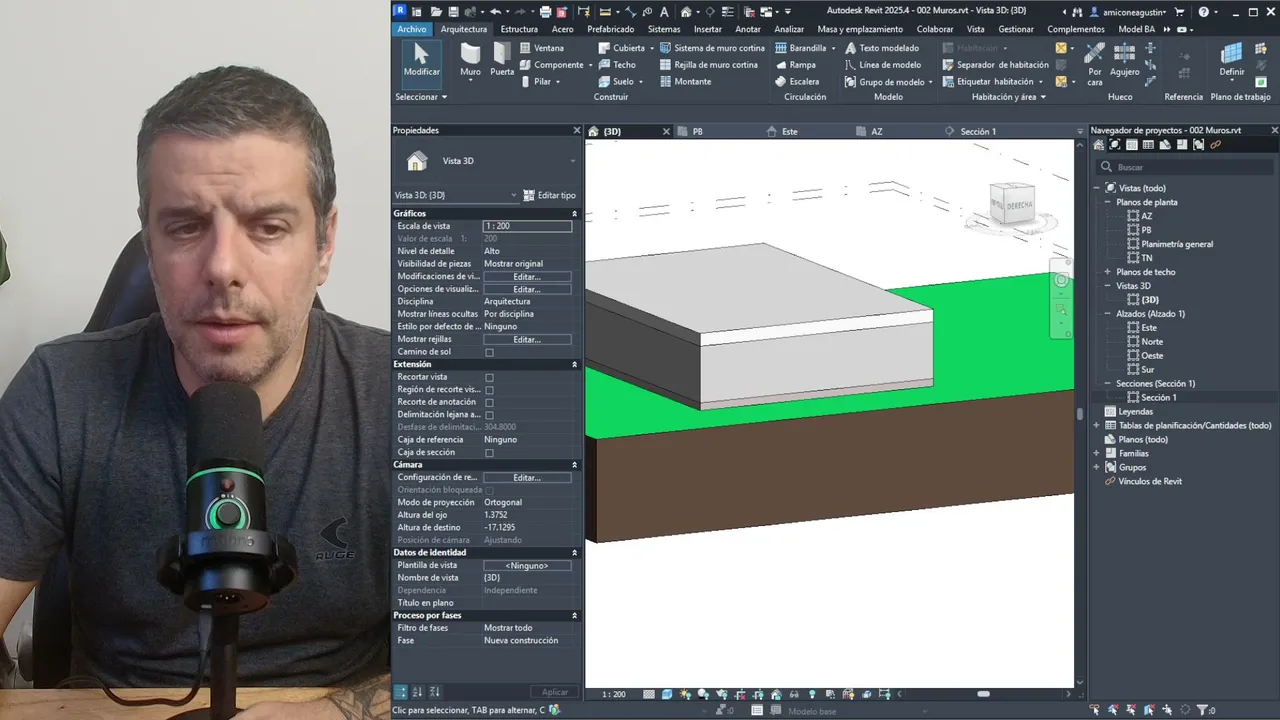1280x720 pixels.
Task: Open the Vista 3D type selector dropdown
Action: pos(573,161)
